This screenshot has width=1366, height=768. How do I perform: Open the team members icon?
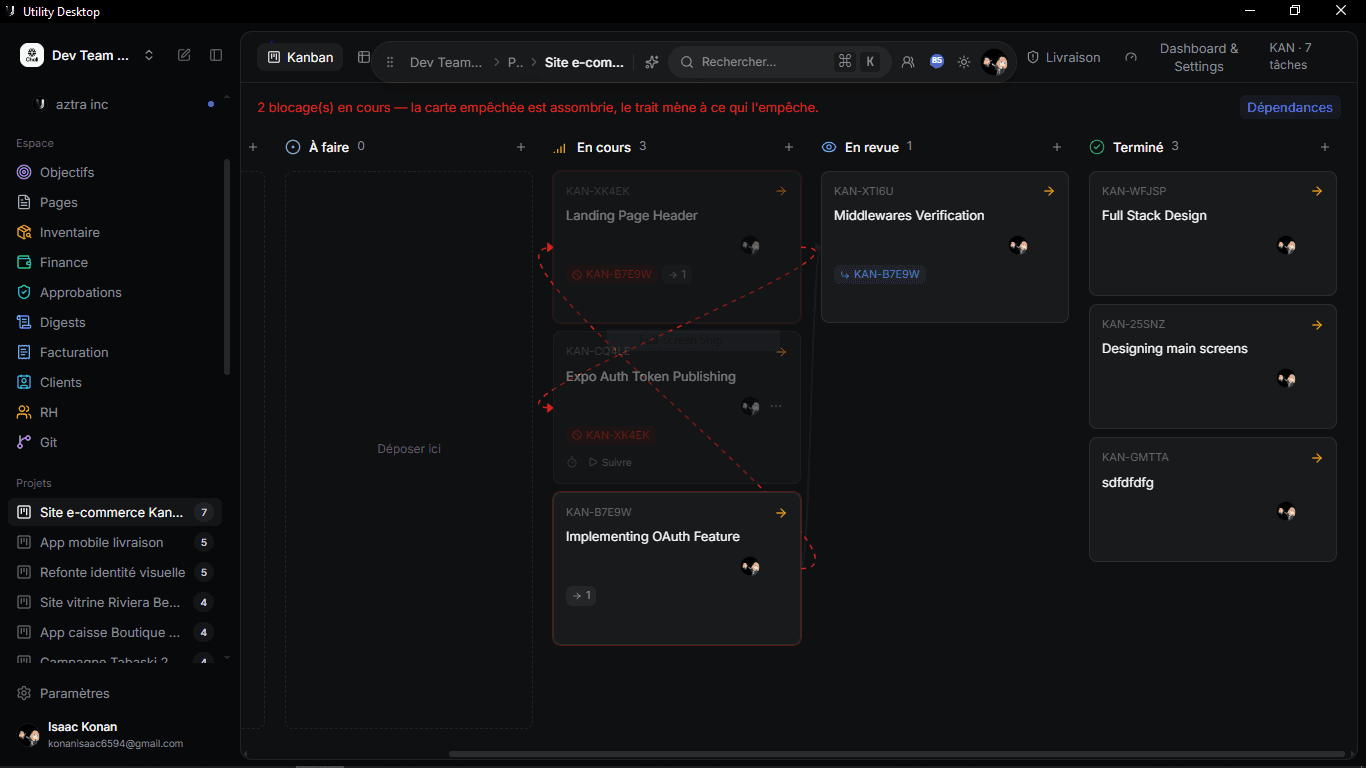click(908, 62)
